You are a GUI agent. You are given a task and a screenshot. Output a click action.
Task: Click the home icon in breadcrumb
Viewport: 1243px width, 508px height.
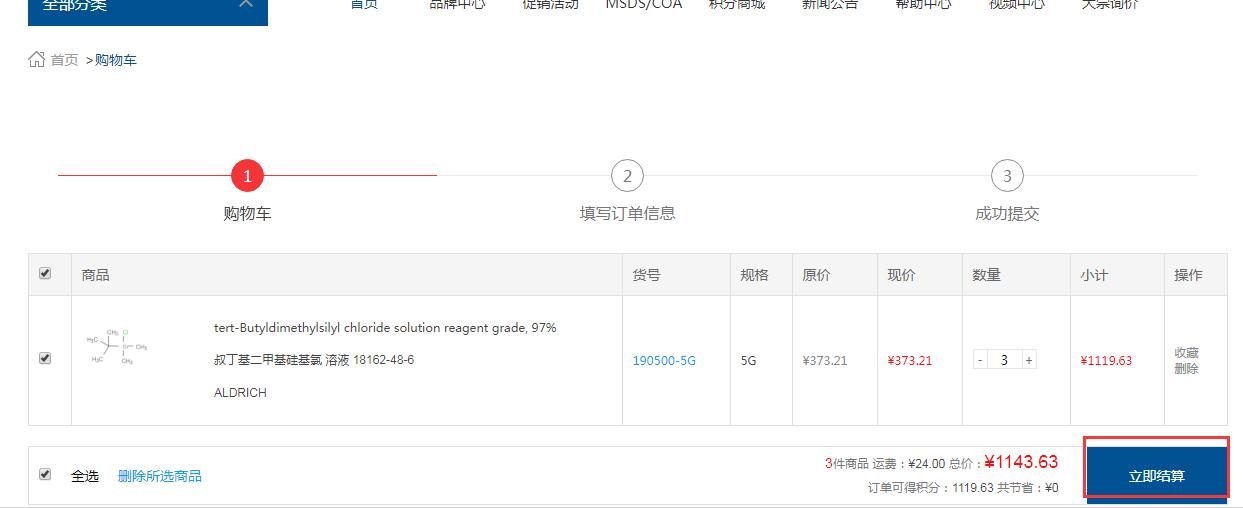pos(37,60)
